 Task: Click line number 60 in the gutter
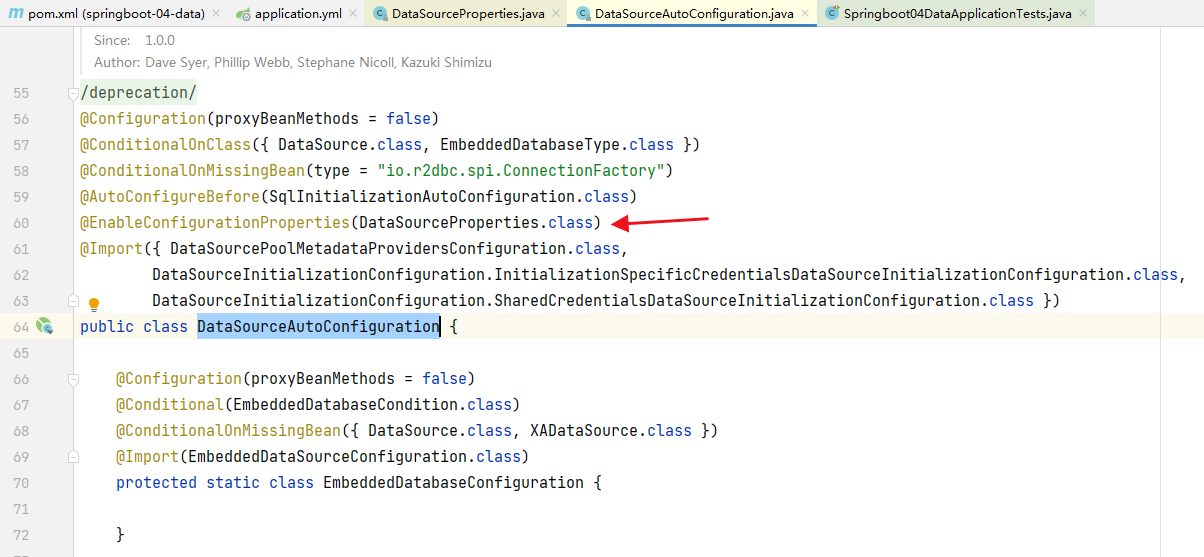click(21, 223)
